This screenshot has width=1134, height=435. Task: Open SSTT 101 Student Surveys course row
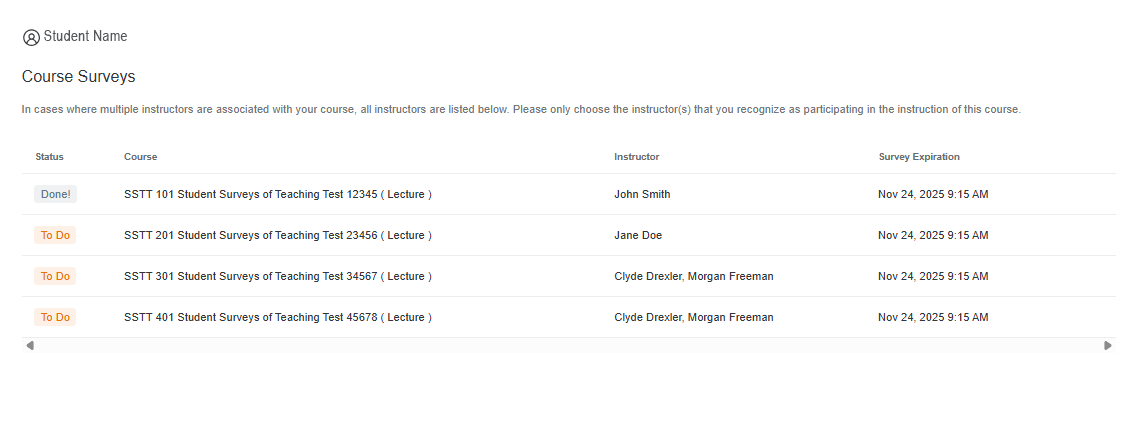click(x=278, y=194)
